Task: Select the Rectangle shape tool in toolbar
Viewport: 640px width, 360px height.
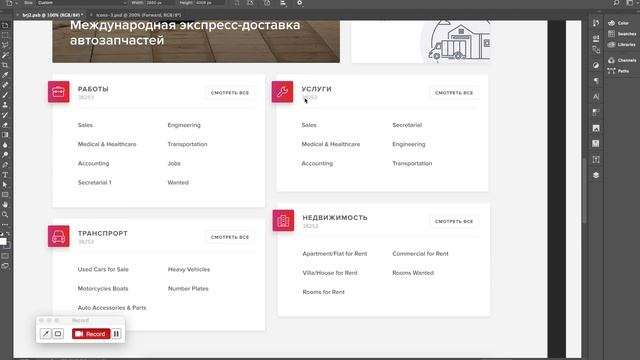Action: click(5, 195)
